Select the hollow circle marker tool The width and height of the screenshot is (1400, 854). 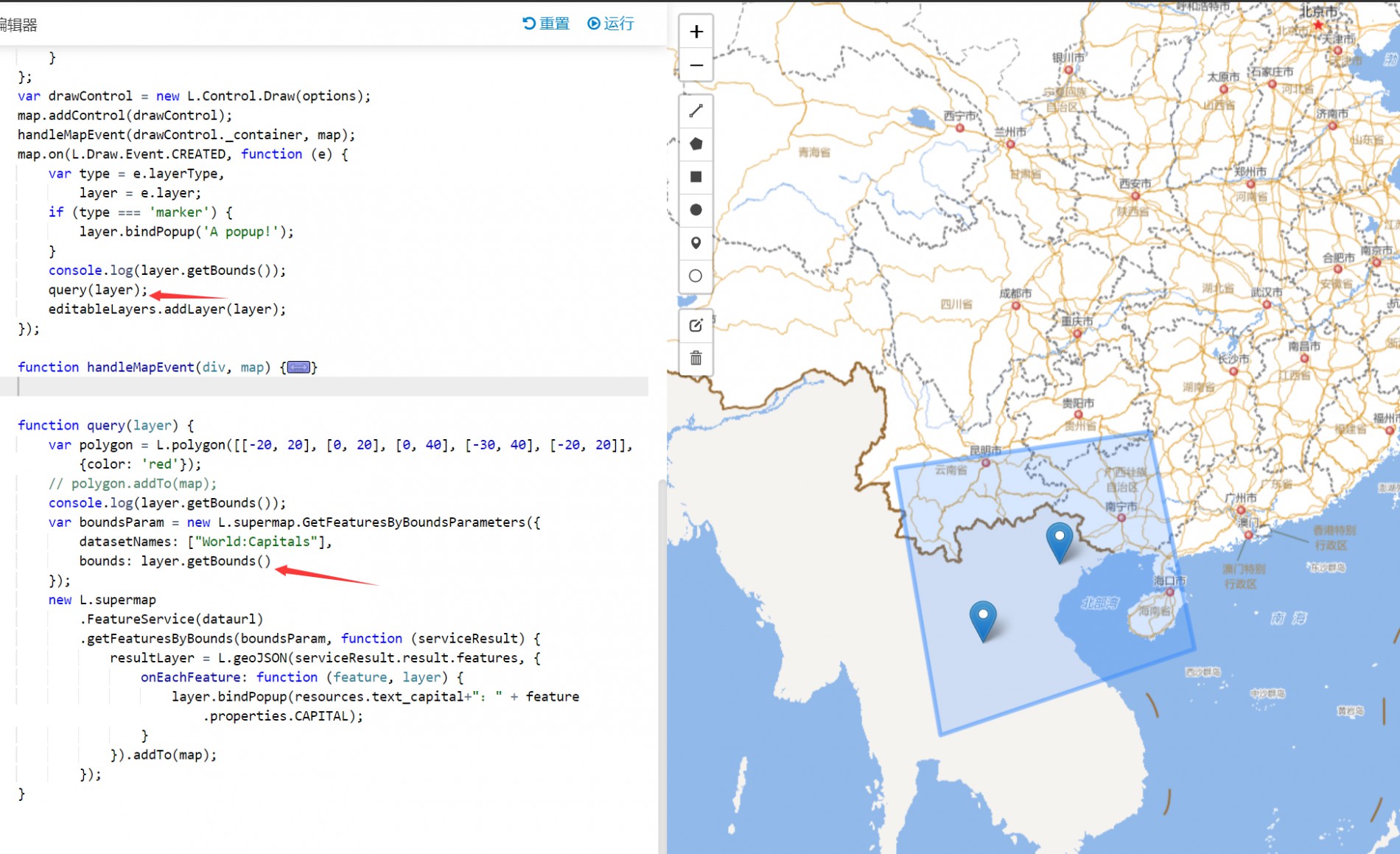point(696,276)
